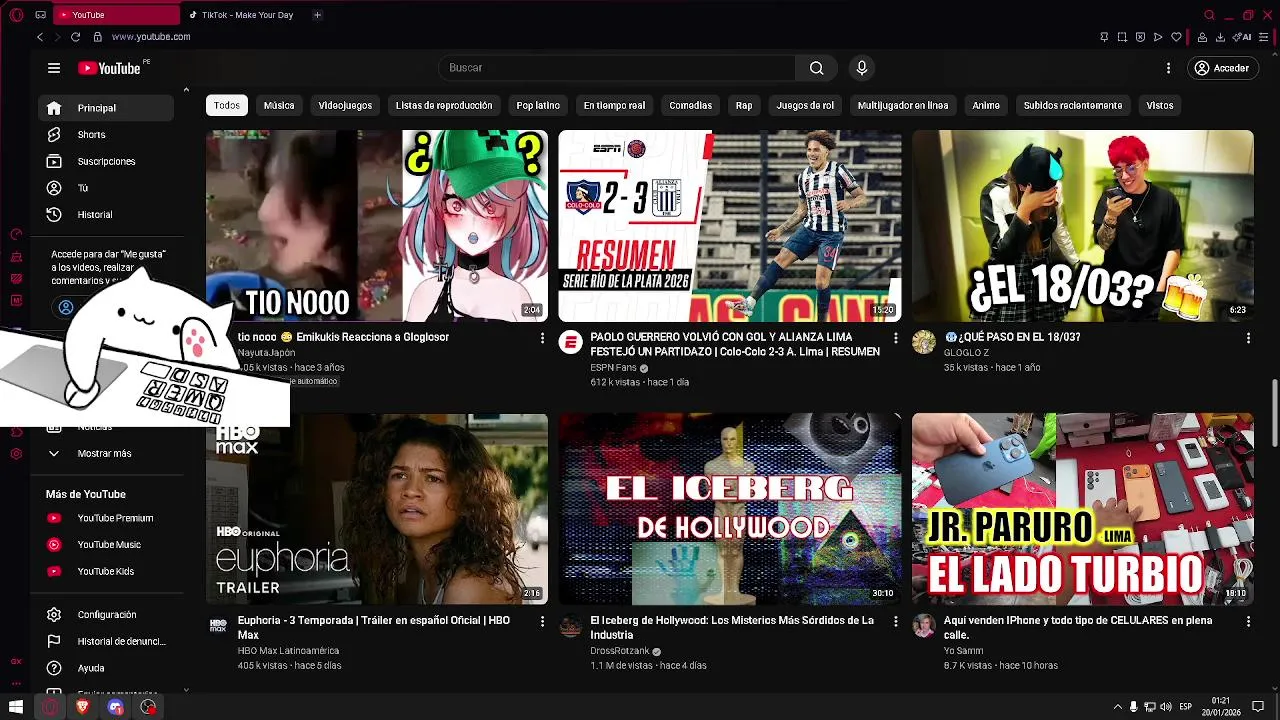The width and height of the screenshot is (1280, 720).
Task: Open the browser downloads icon
Action: click(1220, 37)
